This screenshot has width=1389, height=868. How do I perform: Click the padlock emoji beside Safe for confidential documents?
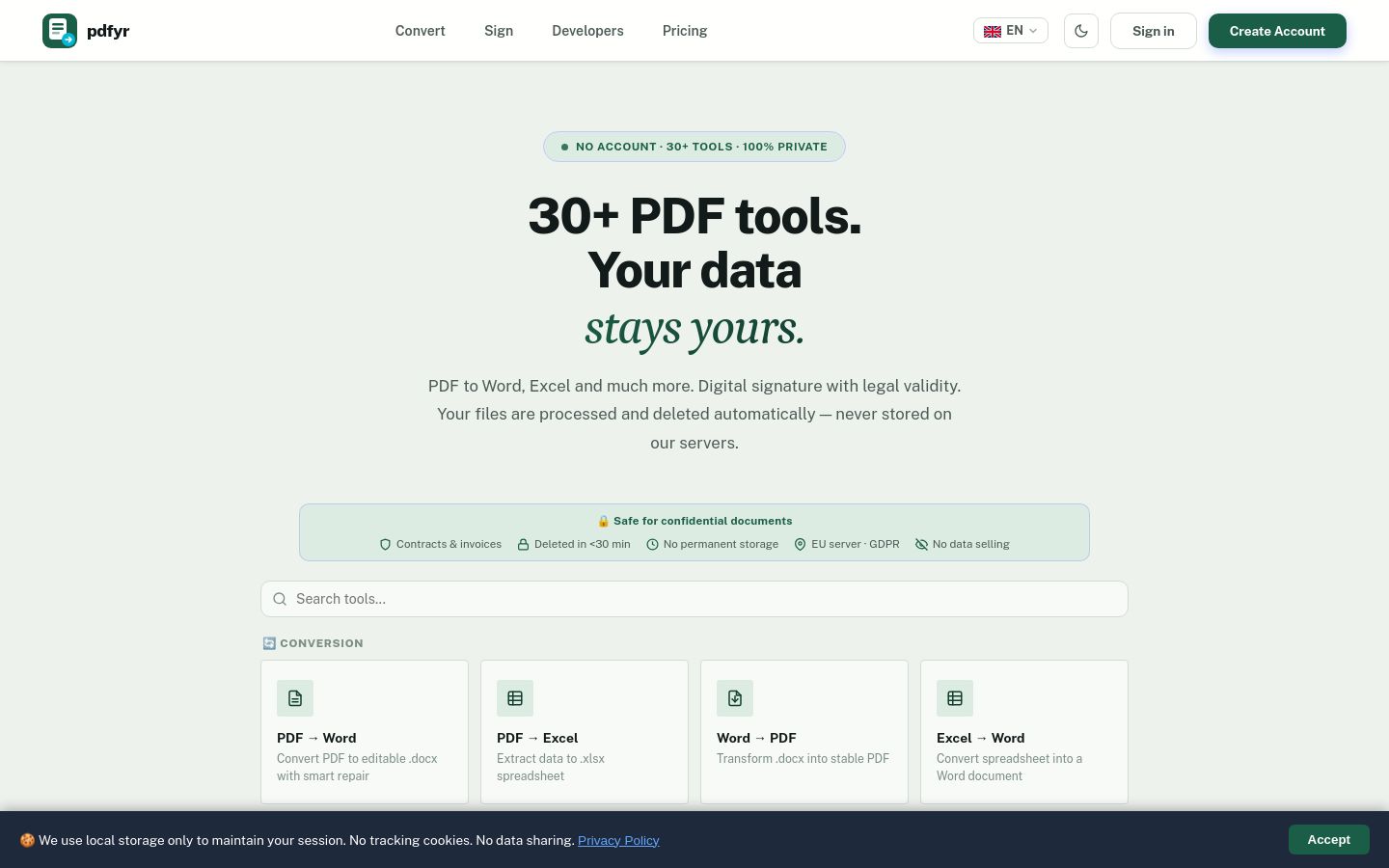[x=603, y=521]
